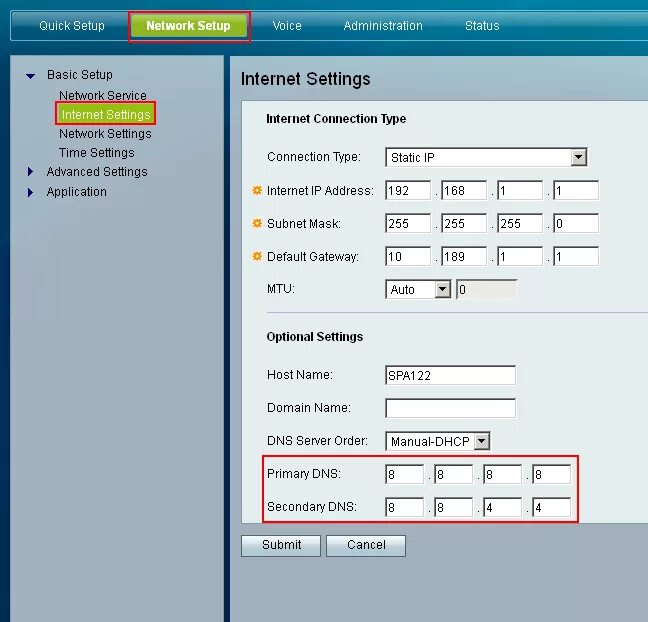Click Default Gateway third octet field
This screenshot has height=622, width=648.
(x=520, y=256)
